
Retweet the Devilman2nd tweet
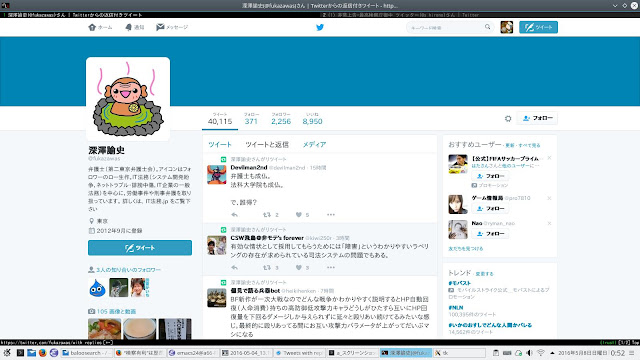point(267,215)
